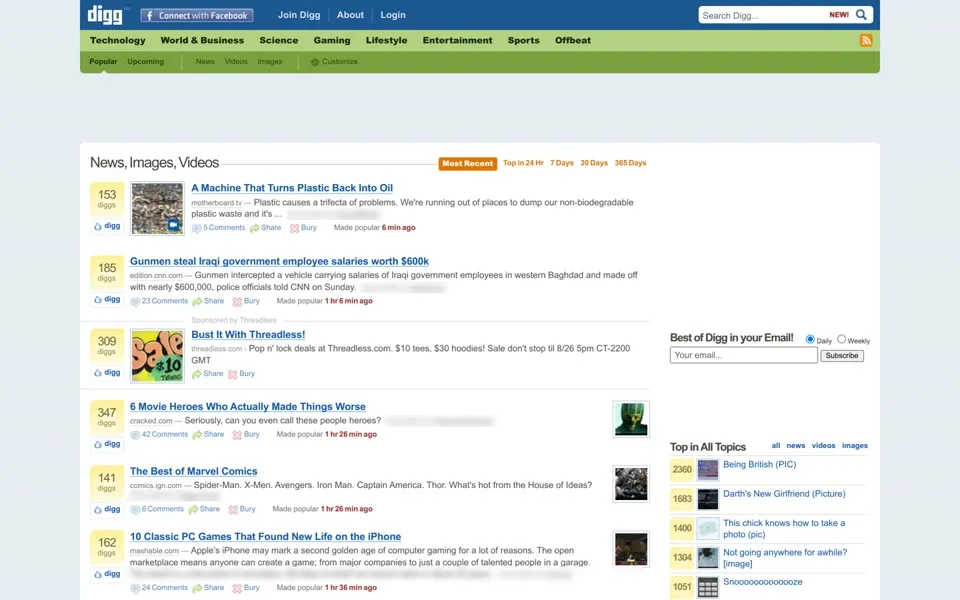Click the Digg logo

105,15
